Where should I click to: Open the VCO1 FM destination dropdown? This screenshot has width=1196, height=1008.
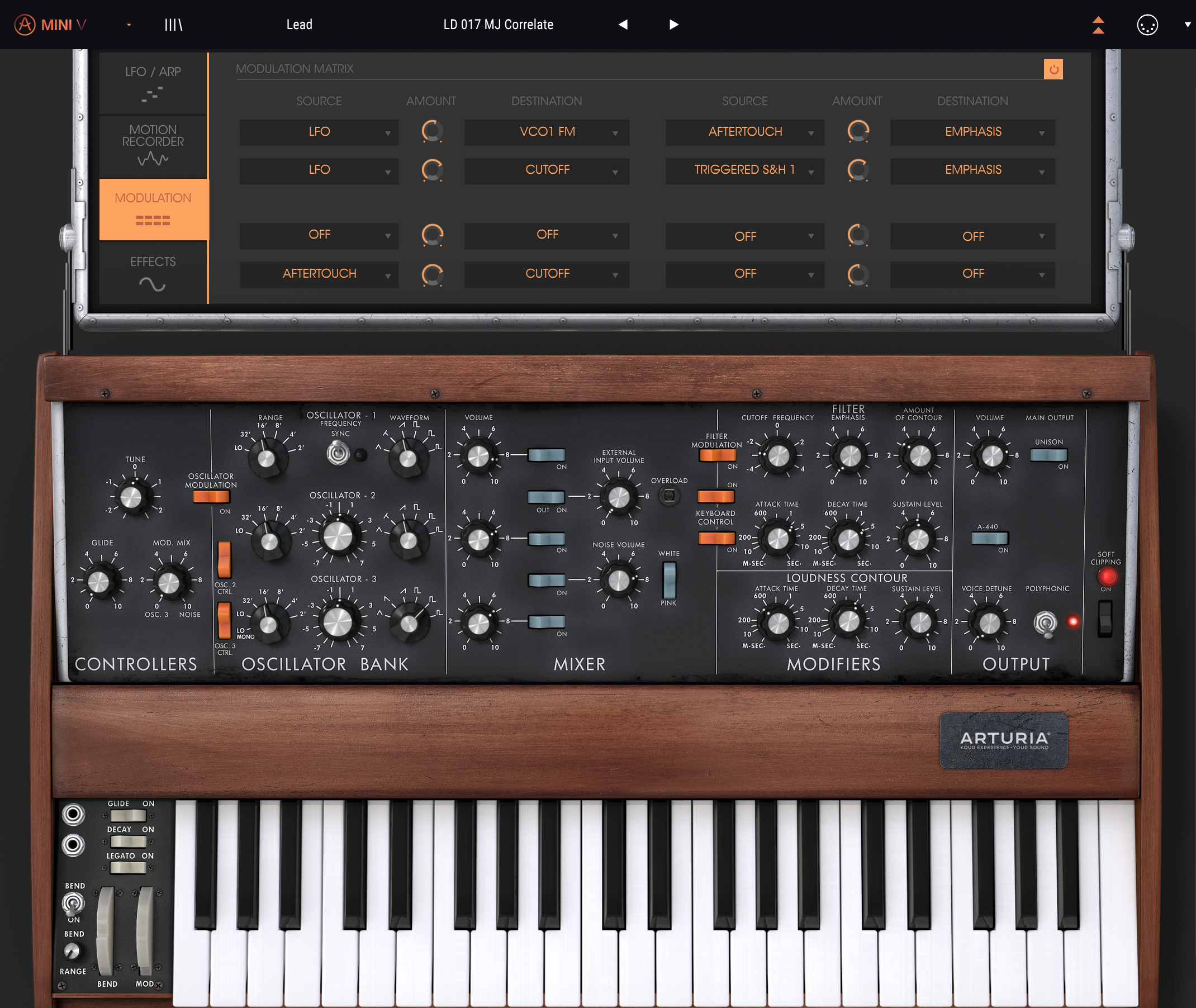547,132
